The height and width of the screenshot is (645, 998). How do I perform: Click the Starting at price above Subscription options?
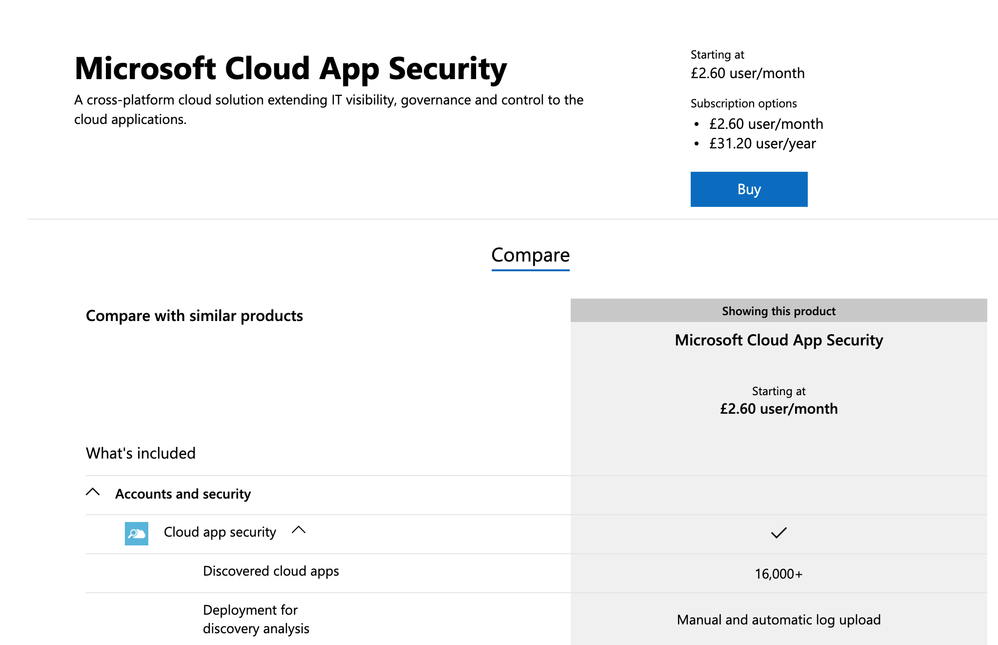747,73
